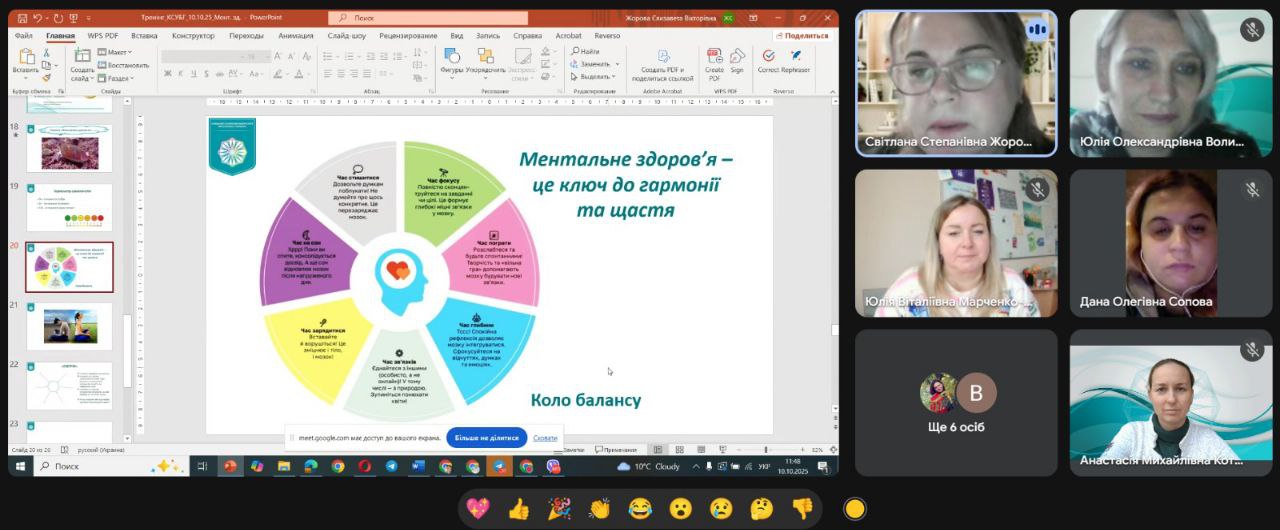Expand the Выделить select dropdown
This screenshot has height=530, width=1280.
coord(595,76)
